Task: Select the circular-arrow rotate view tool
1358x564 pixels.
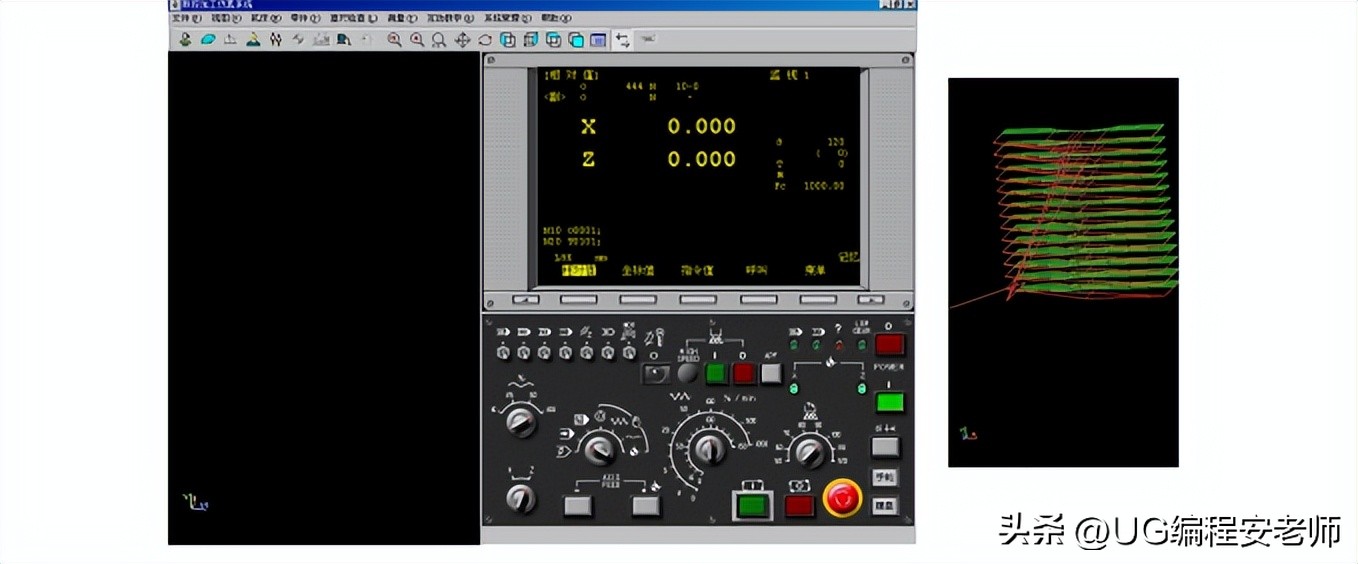Action: tap(485, 40)
